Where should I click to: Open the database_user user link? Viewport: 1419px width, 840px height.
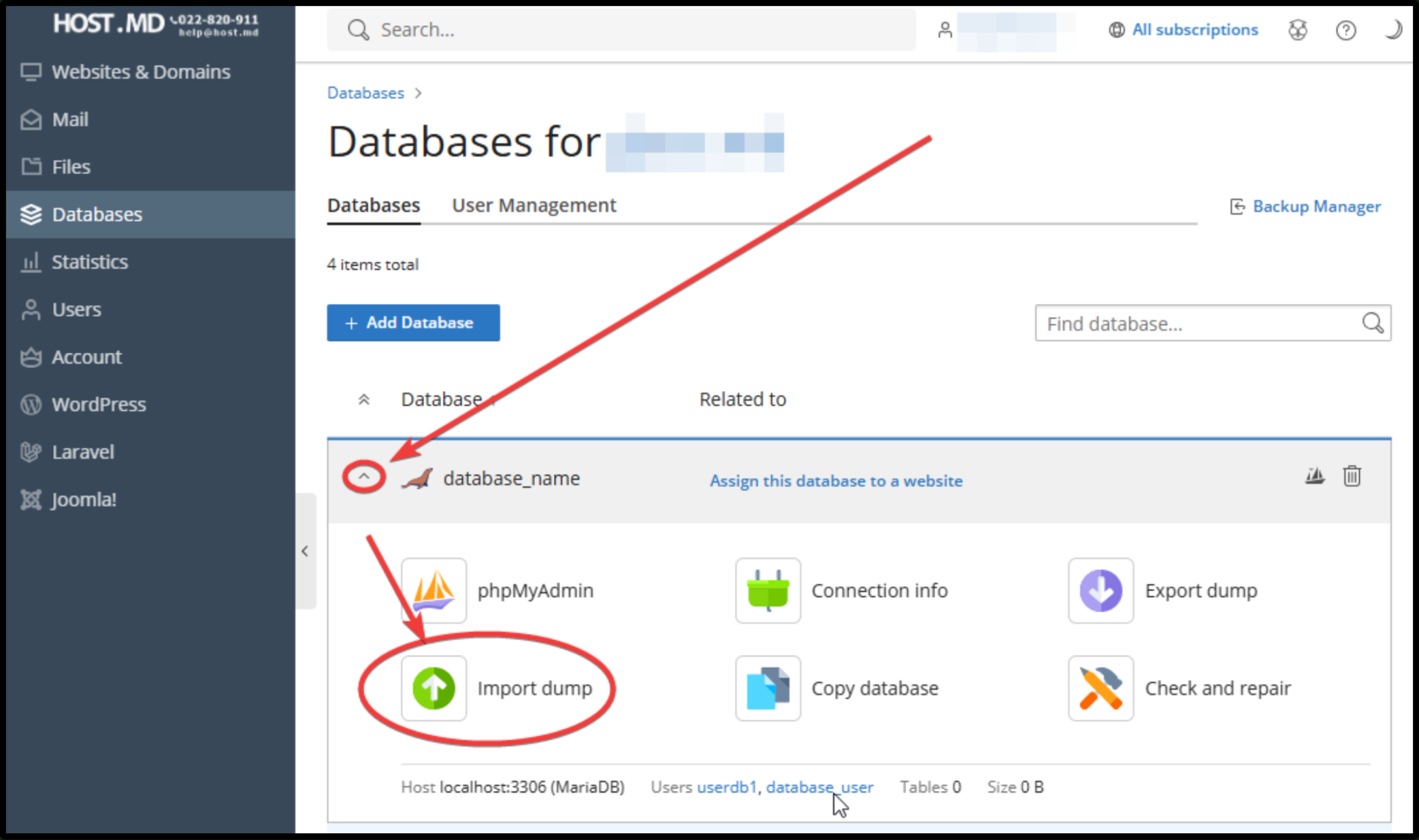(x=819, y=787)
